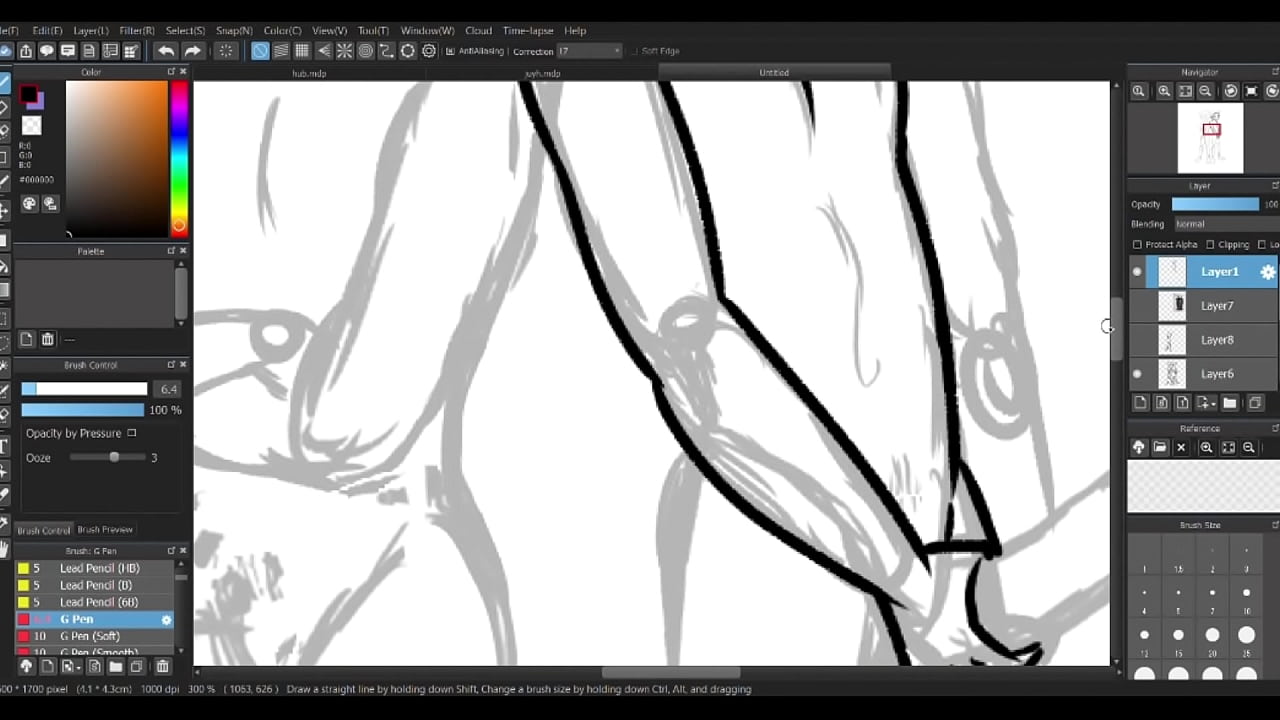Toggle the Protect Alpha checkbox
Image resolution: width=1280 pixels, height=720 pixels.
1137,244
